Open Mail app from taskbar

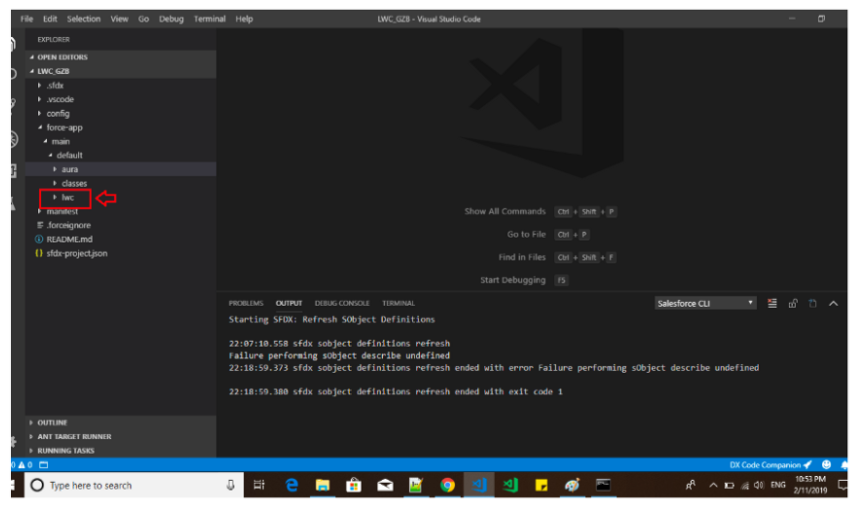click(x=384, y=485)
